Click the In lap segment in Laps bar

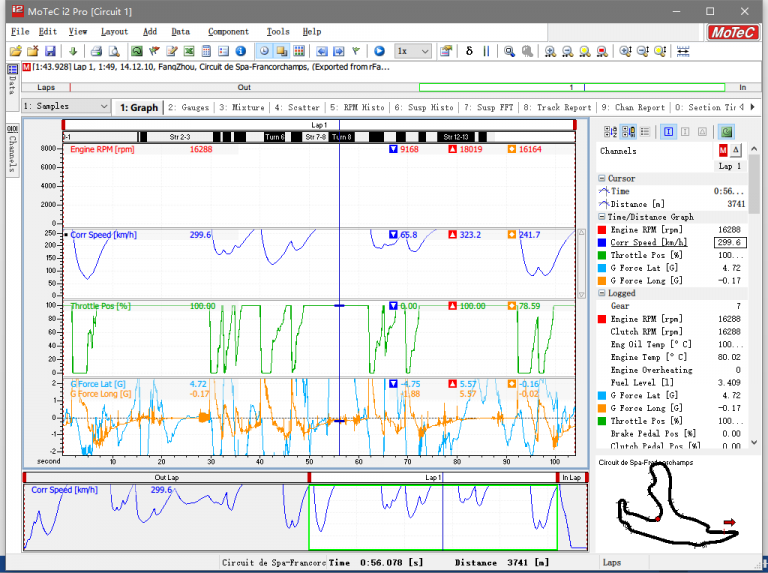coord(743,87)
